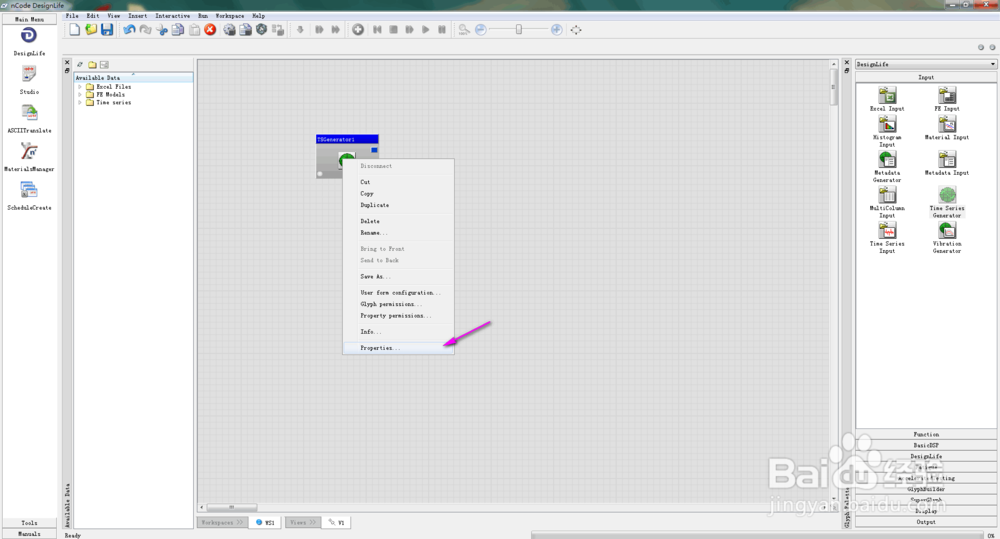The image size is (1000, 539).
Task: Click the play triangle run button
Action: pyautogui.click(x=425, y=29)
